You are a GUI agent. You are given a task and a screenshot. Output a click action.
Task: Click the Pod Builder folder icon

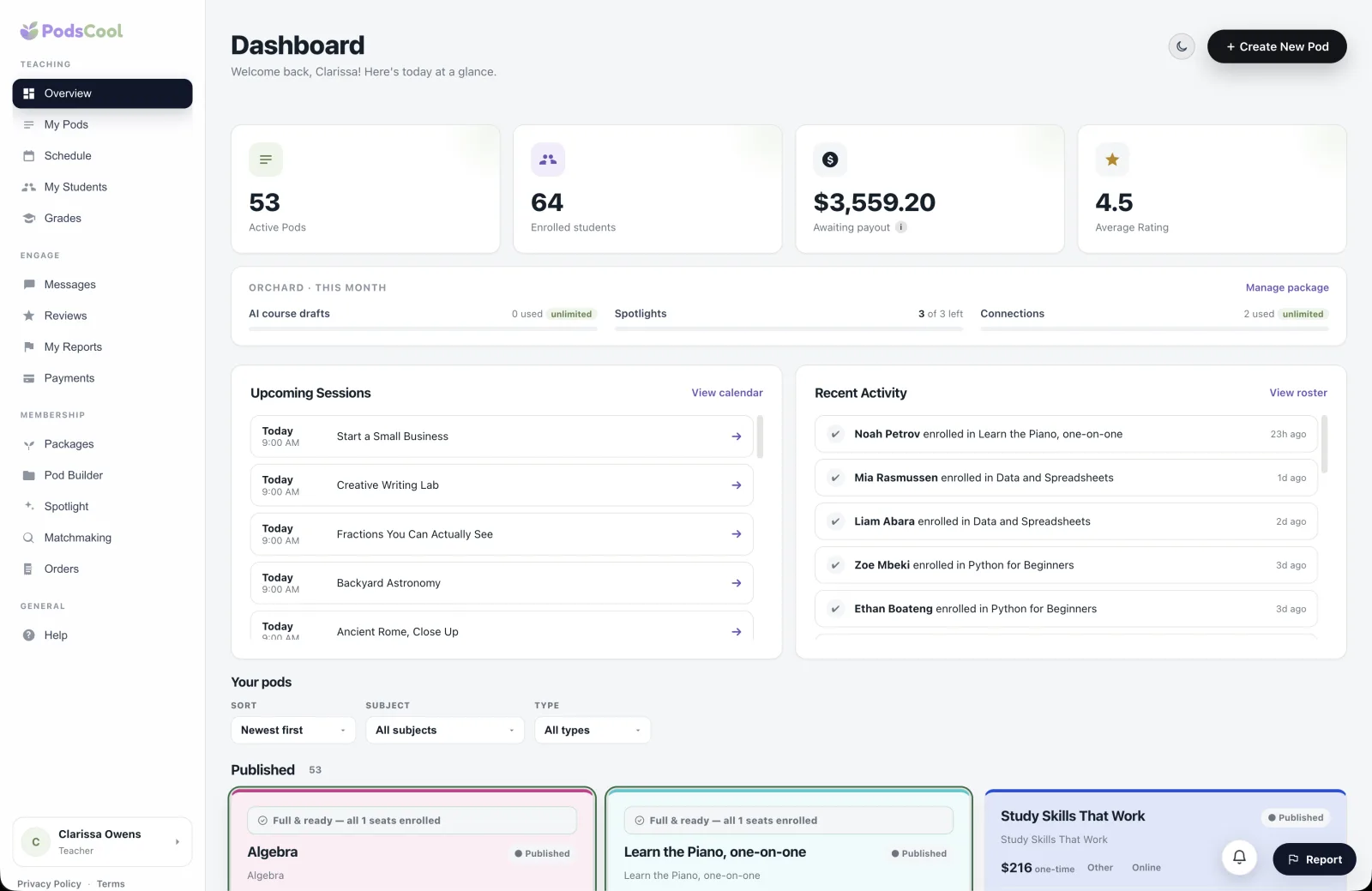(x=29, y=475)
